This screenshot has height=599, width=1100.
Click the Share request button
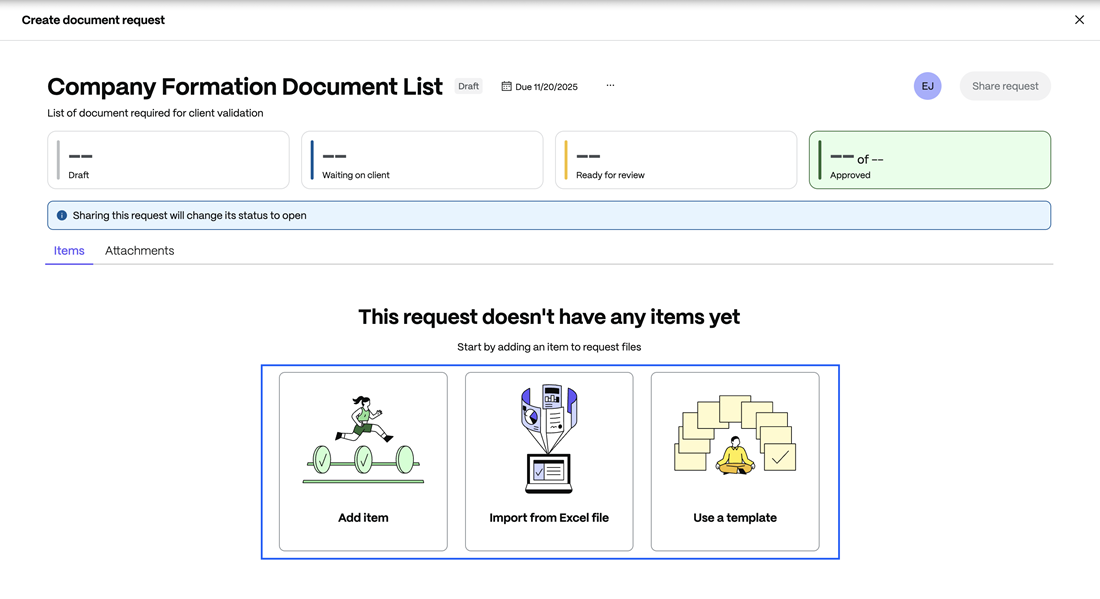click(x=1004, y=86)
